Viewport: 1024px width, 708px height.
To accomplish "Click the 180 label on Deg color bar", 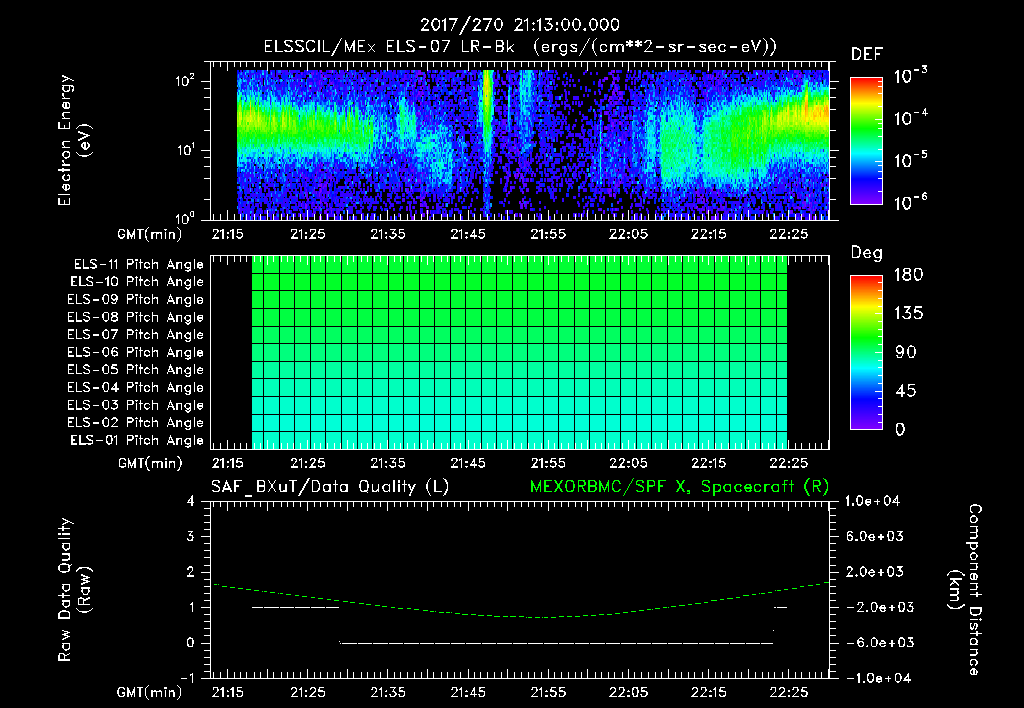I will pos(908,274).
